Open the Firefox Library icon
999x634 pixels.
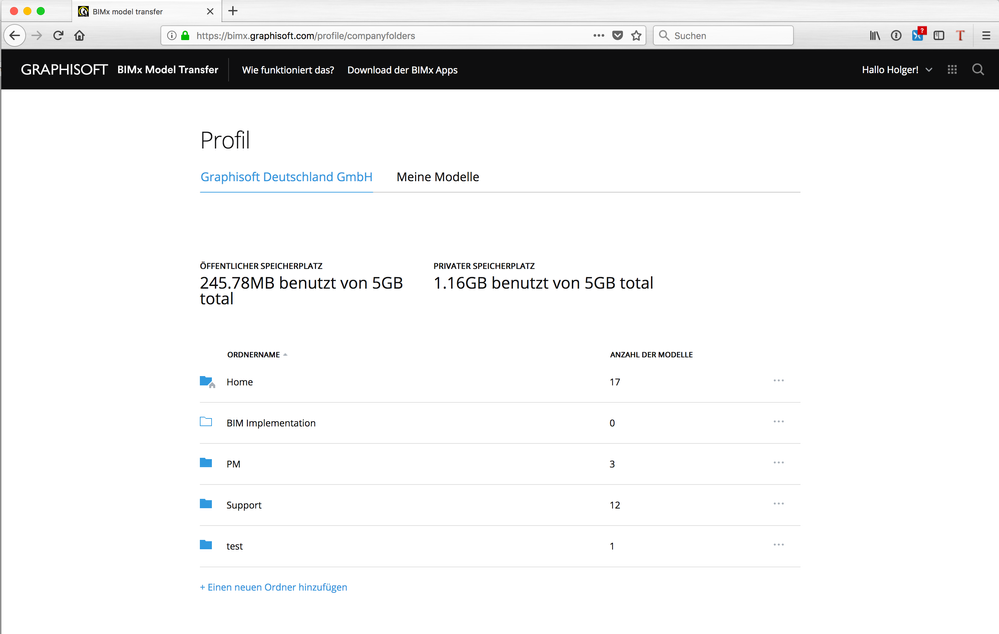(875, 35)
